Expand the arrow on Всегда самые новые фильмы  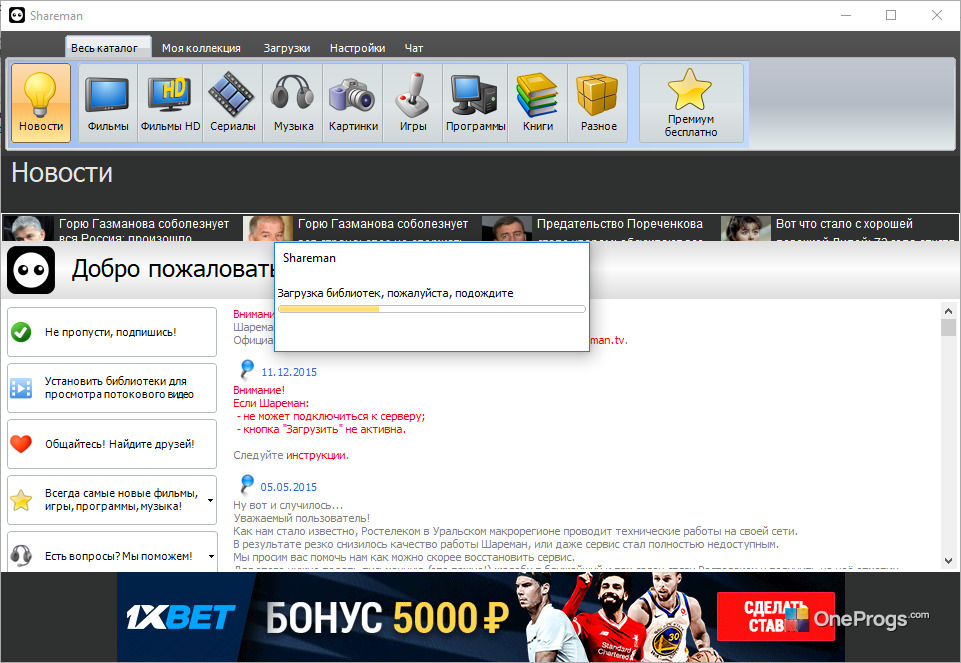click(x=210, y=501)
